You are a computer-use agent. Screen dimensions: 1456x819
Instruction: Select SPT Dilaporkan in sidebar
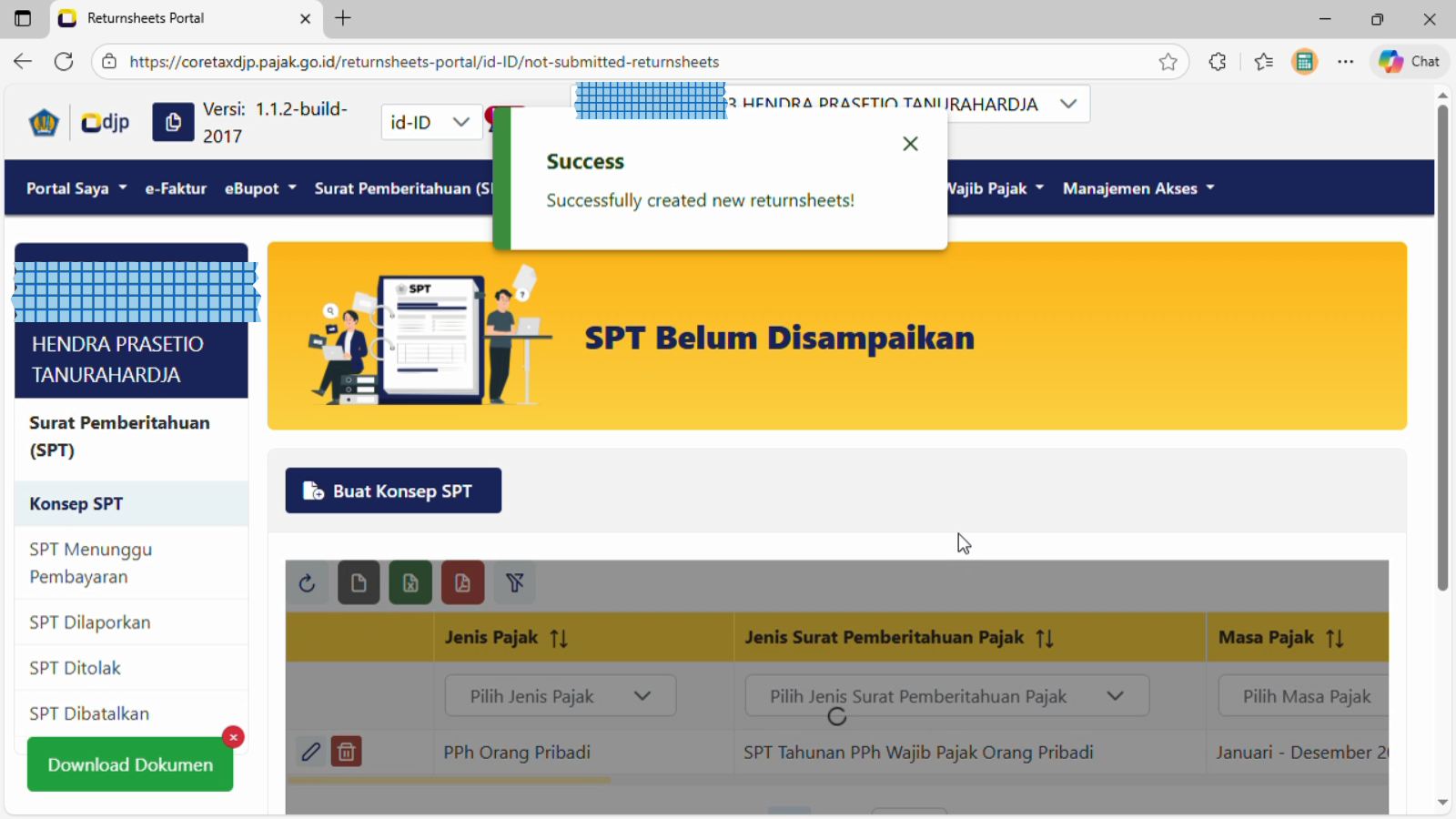pos(90,622)
